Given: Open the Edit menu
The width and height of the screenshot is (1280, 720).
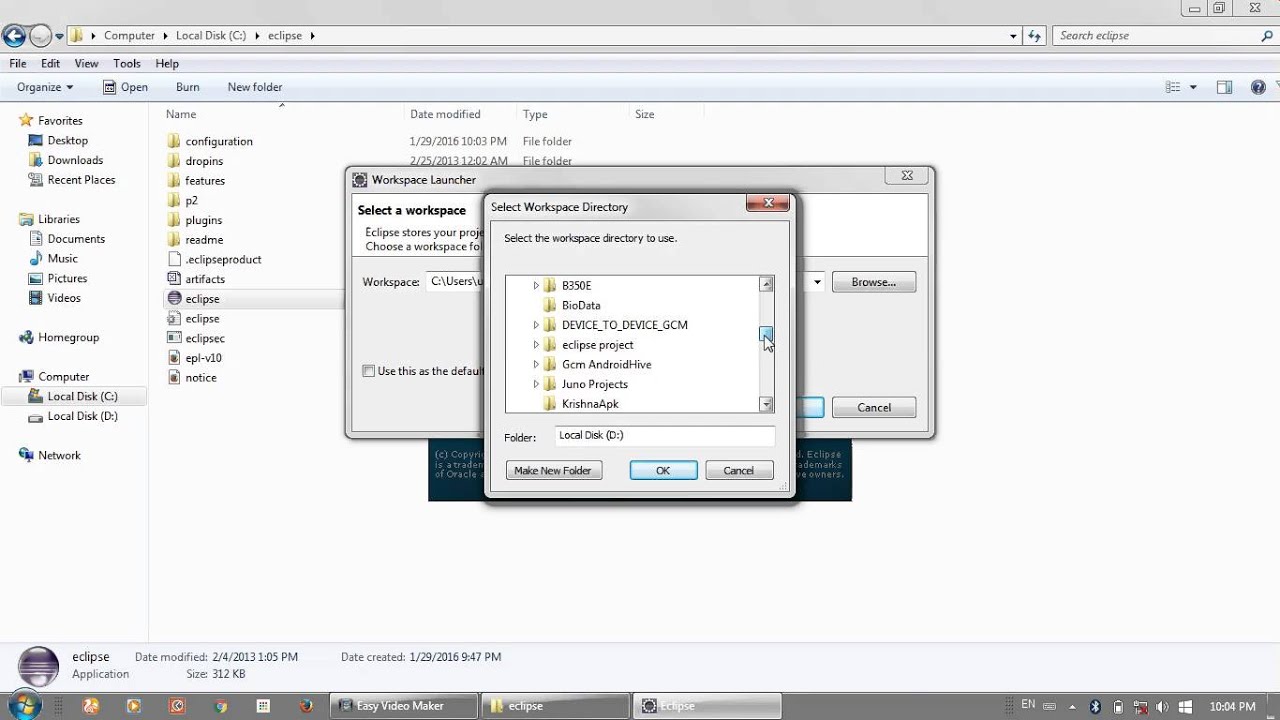Looking at the screenshot, I should tap(50, 63).
